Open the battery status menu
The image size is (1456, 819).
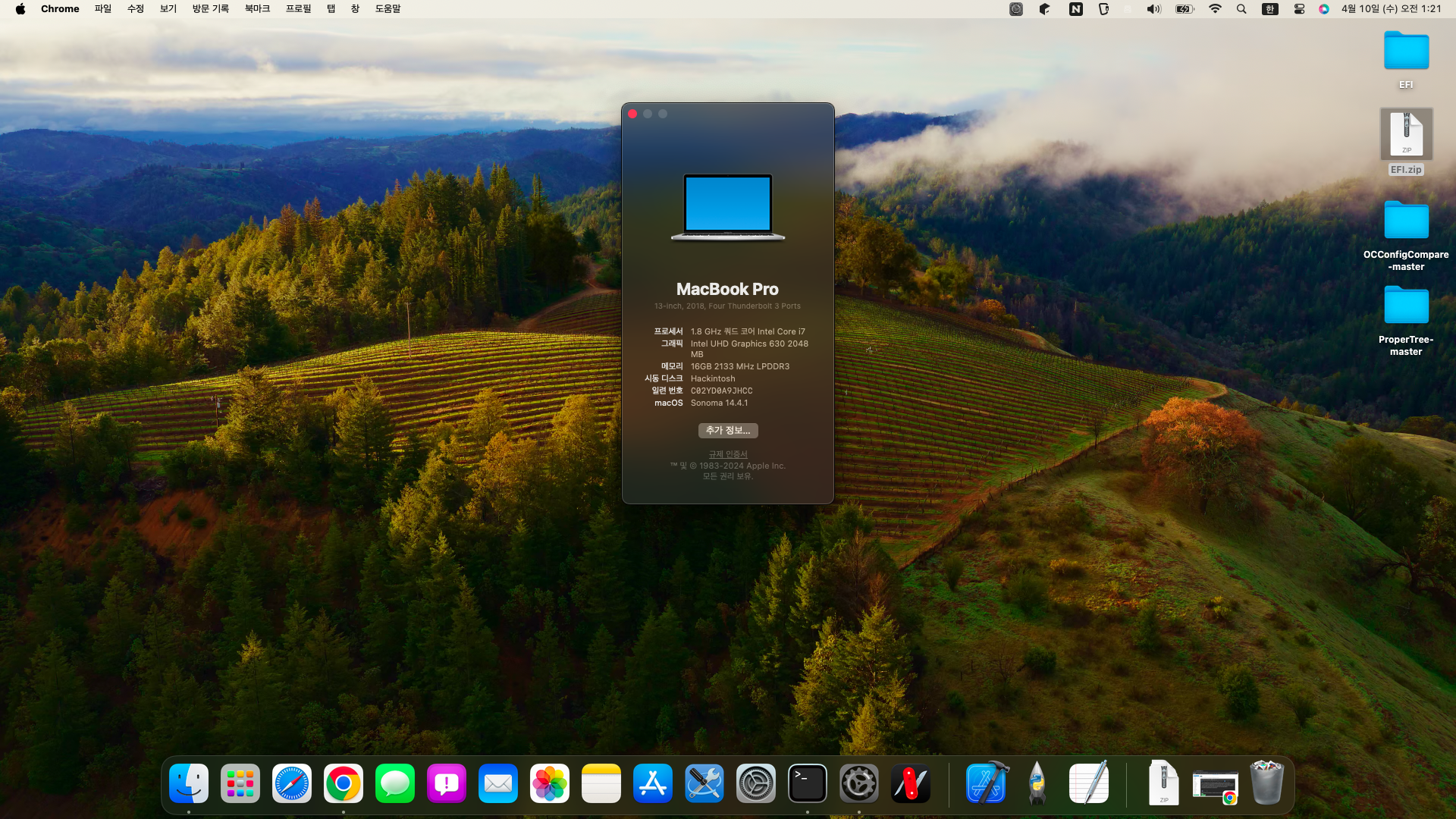(1185, 9)
